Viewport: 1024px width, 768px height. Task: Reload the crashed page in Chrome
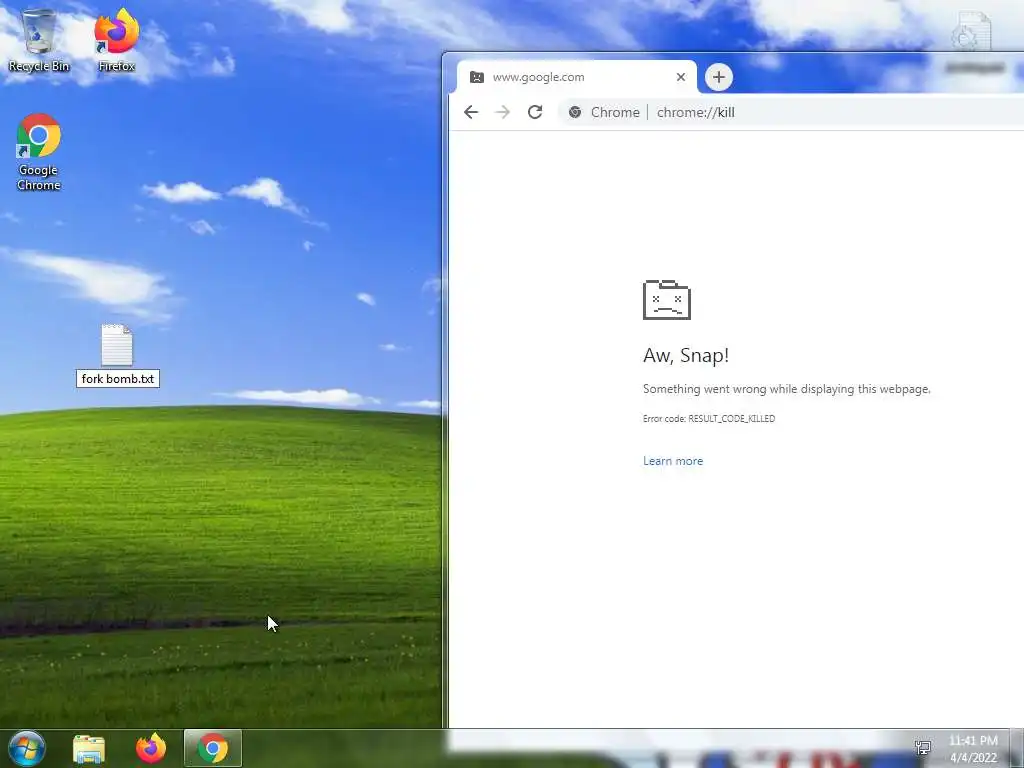[x=535, y=112]
